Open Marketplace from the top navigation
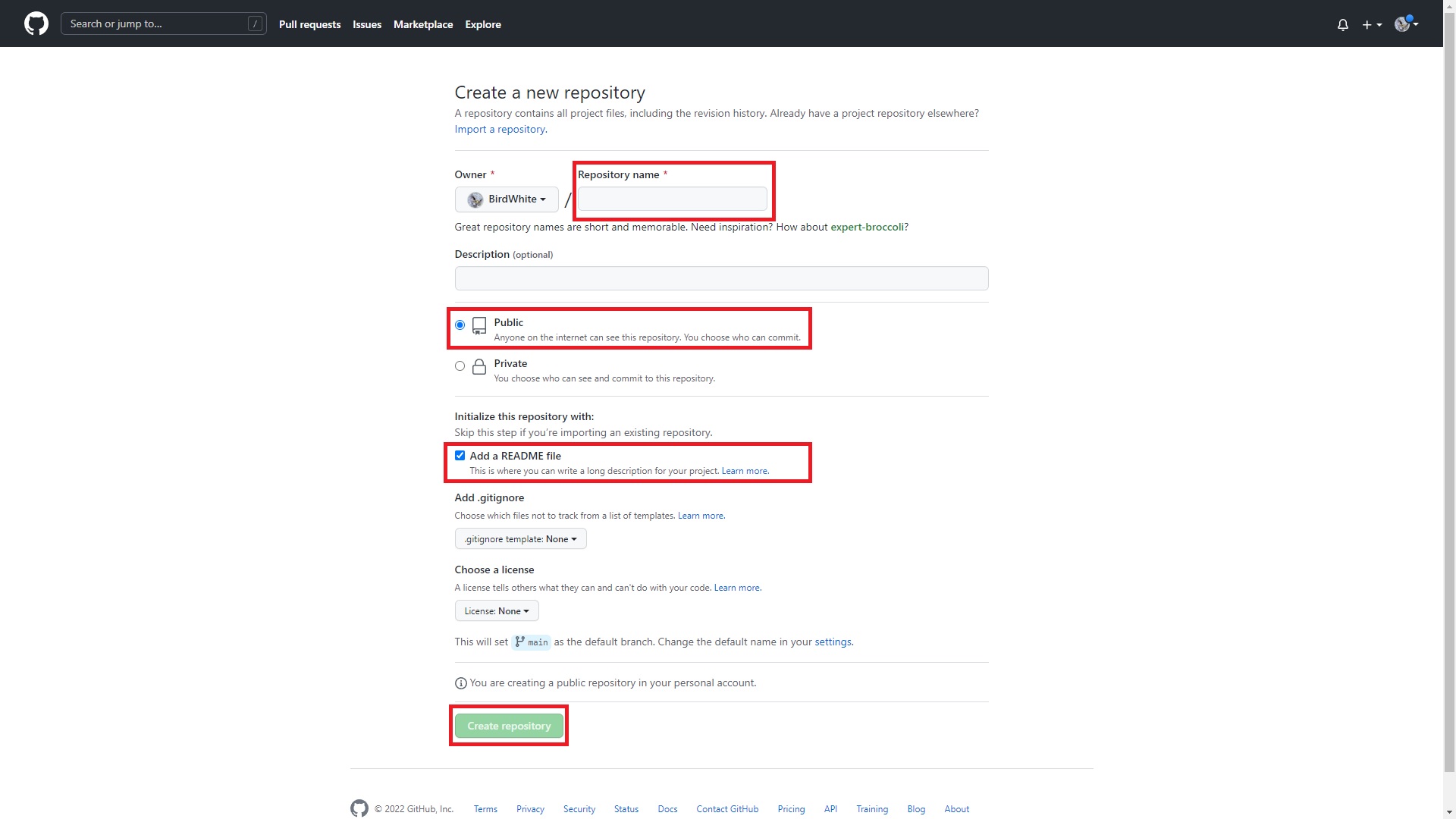Screen dimensions: 1456x819 point(422,24)
